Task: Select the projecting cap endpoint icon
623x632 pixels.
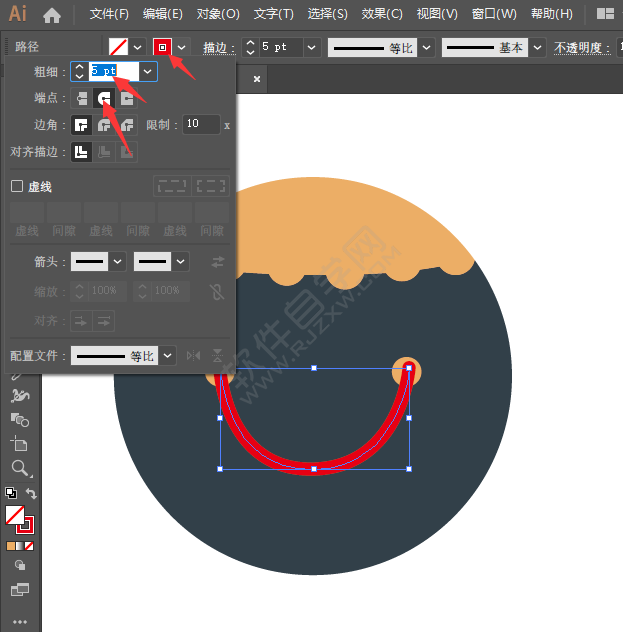Action: tap(126, 98)
